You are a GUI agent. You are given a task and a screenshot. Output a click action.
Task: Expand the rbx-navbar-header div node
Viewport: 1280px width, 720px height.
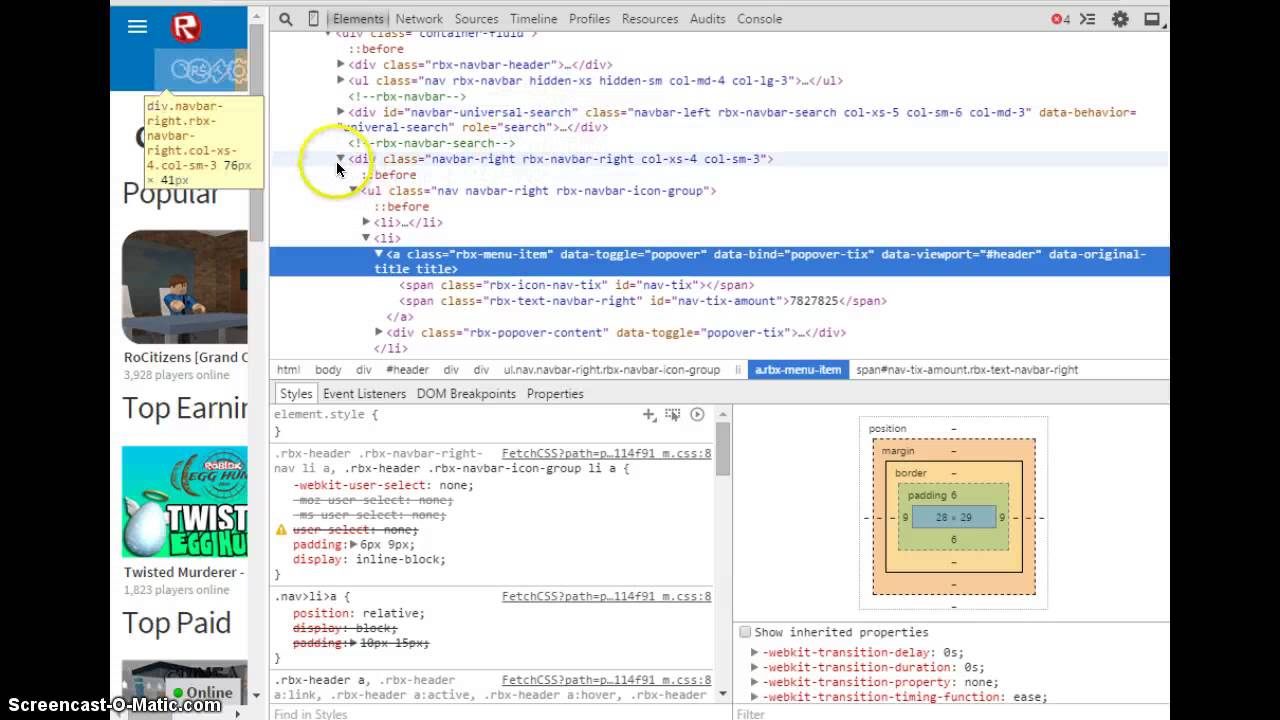341,64
